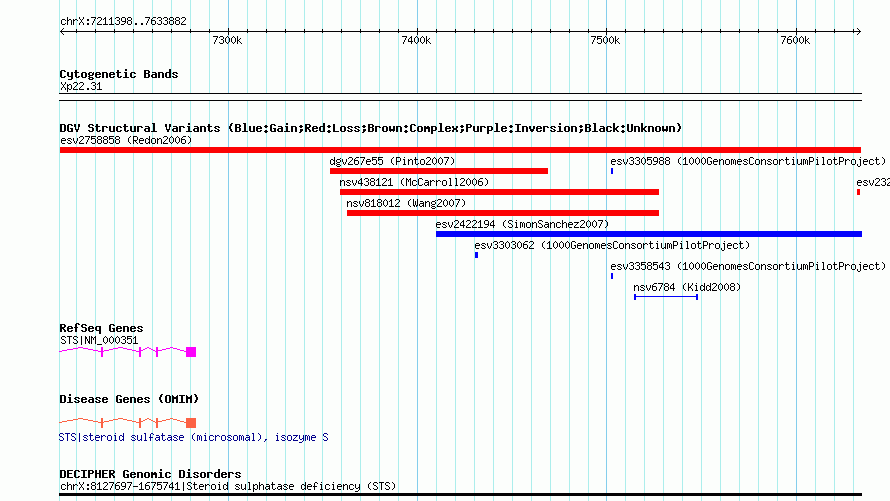Click the ruler's right arrow end
The image size is (890, 501).
click(858, 32)
